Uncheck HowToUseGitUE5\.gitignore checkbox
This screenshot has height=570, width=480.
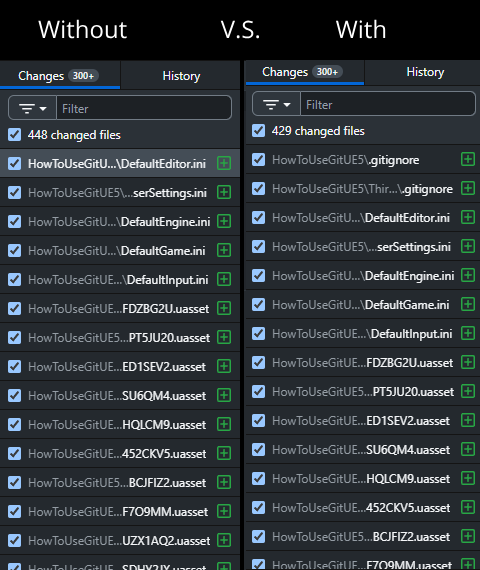pyautogui.click(x=259, y=160)
